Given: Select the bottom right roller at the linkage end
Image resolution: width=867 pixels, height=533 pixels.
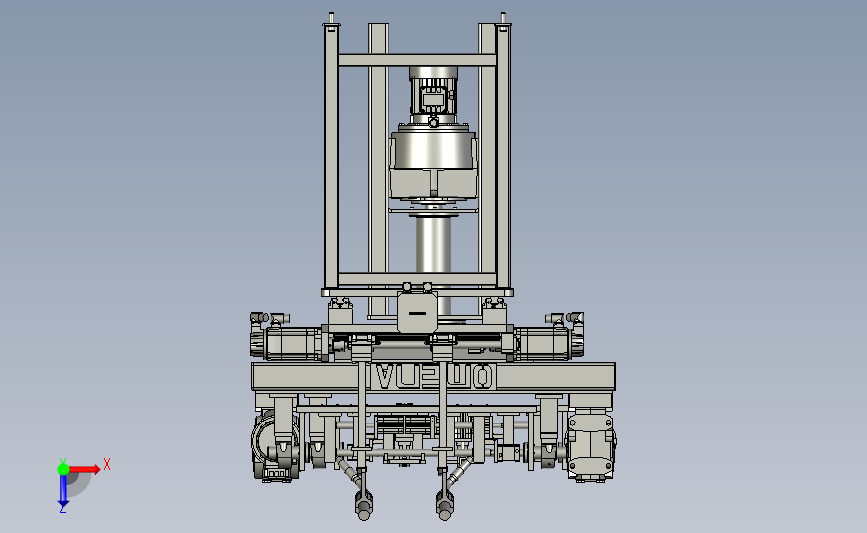Looking at the screenshot, I should coord(445,506).
